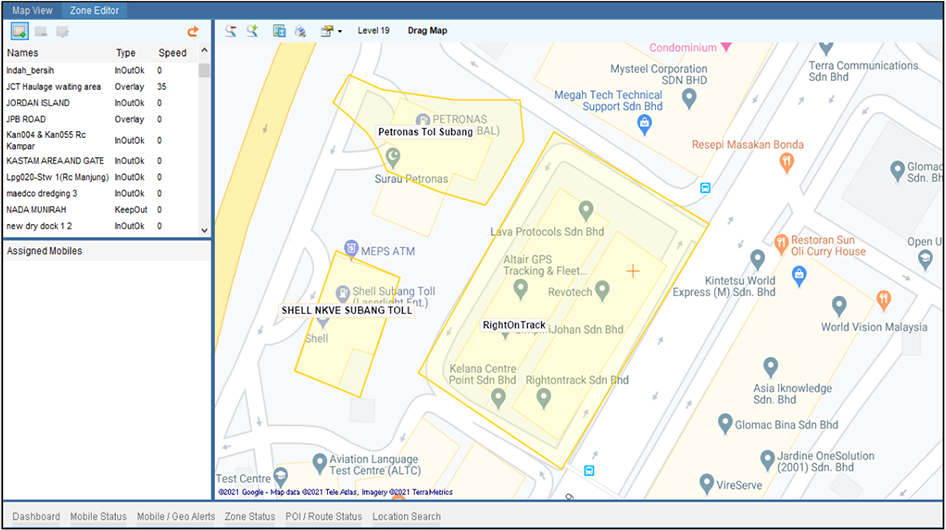Open the map options dropdown arrow

[340, 31]
